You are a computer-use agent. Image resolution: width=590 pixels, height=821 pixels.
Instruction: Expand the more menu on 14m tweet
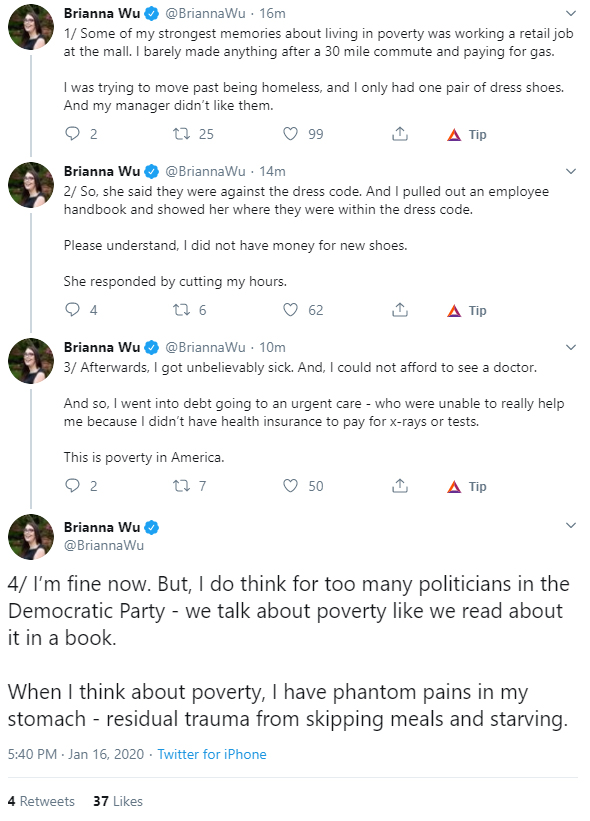571,171
